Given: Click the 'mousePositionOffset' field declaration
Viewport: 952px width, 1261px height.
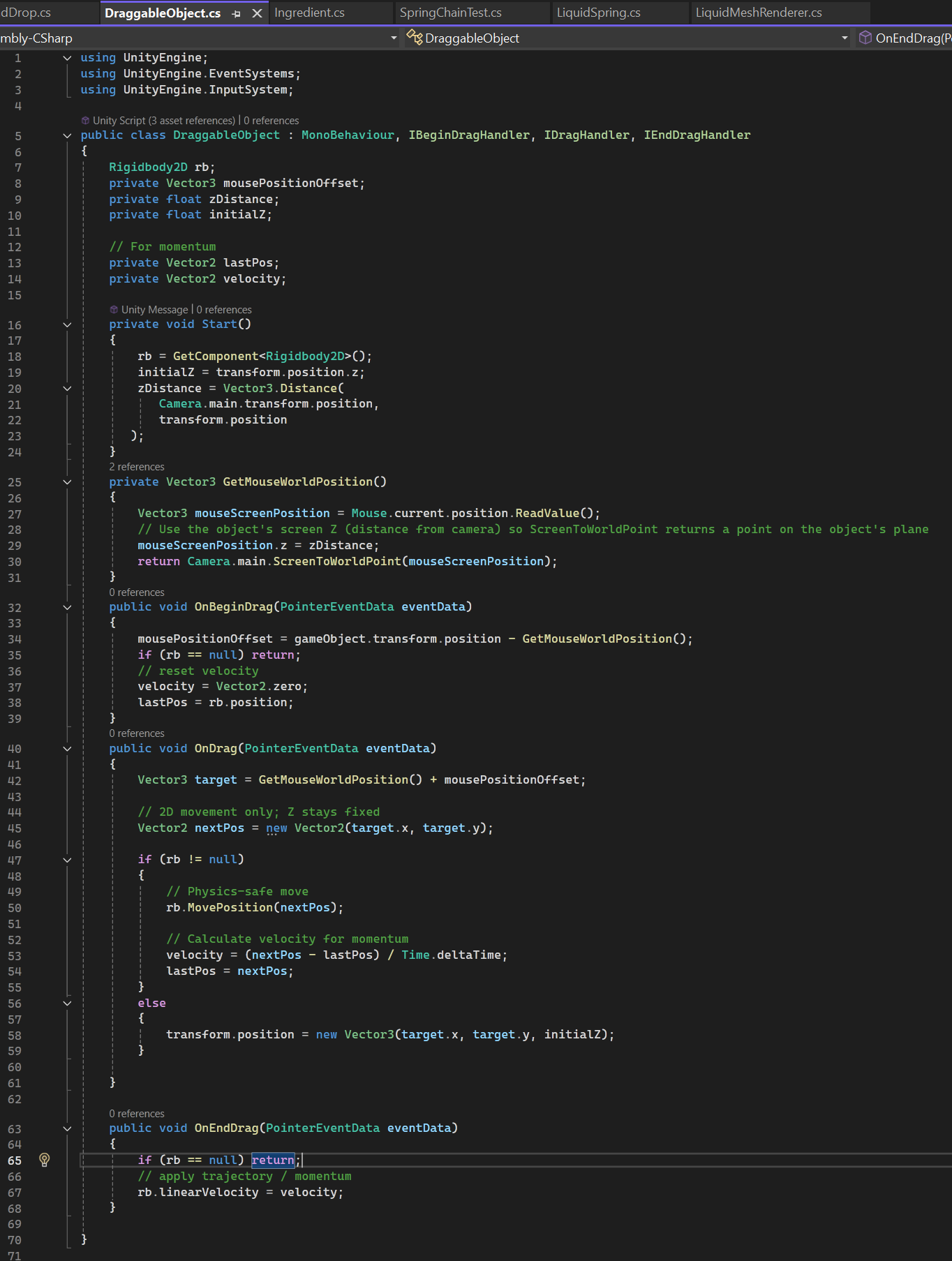Looking at the screenshot, I should pos(290,183).
